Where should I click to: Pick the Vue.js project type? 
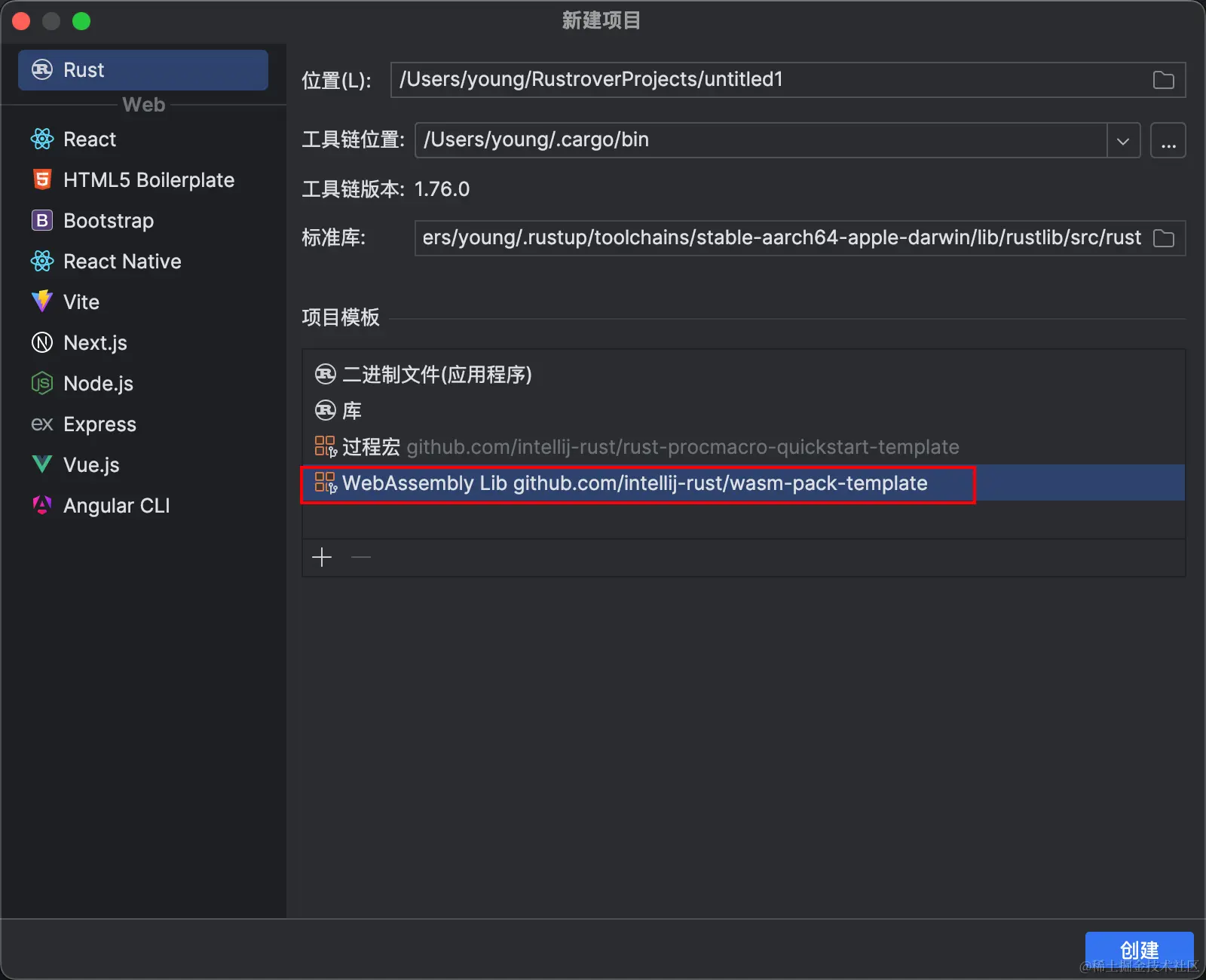(x=143, y=465)
